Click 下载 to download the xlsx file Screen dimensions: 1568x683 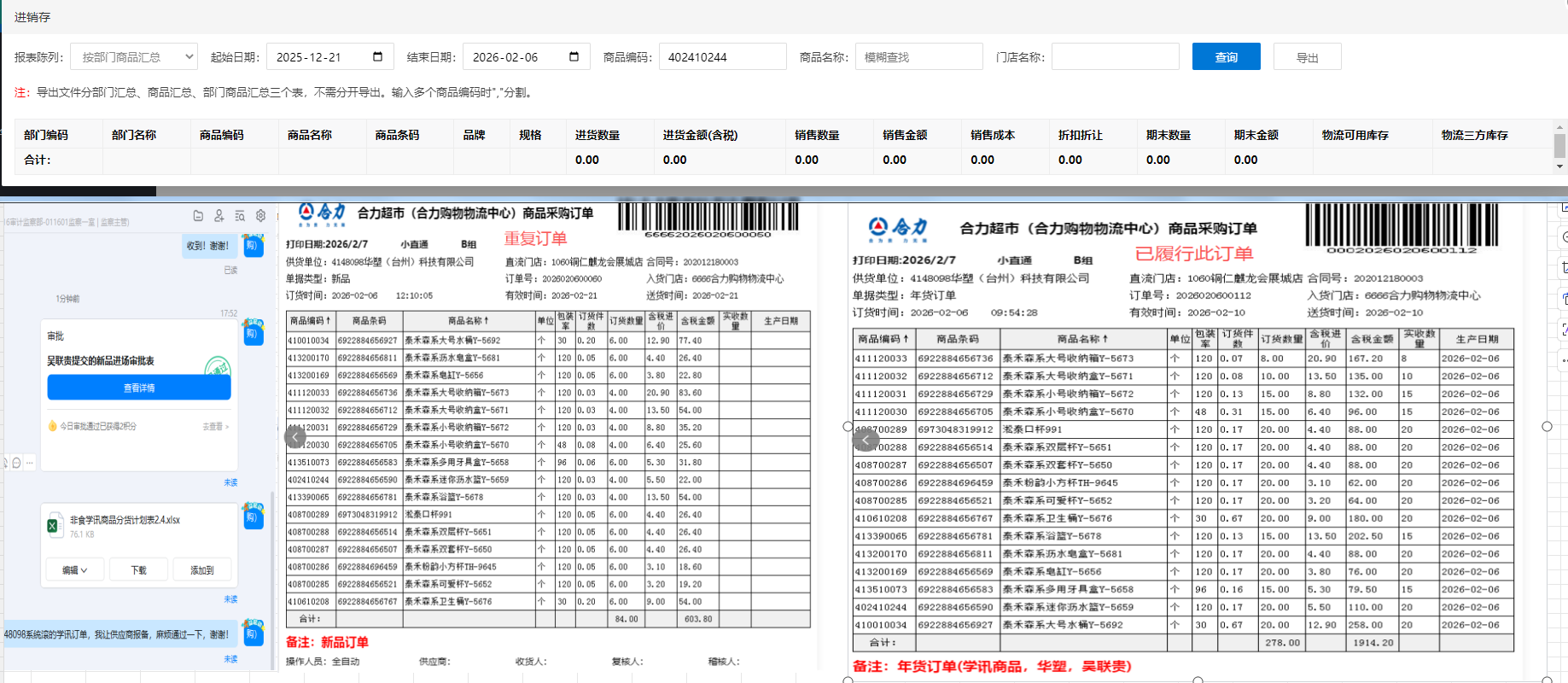(138, 569)
